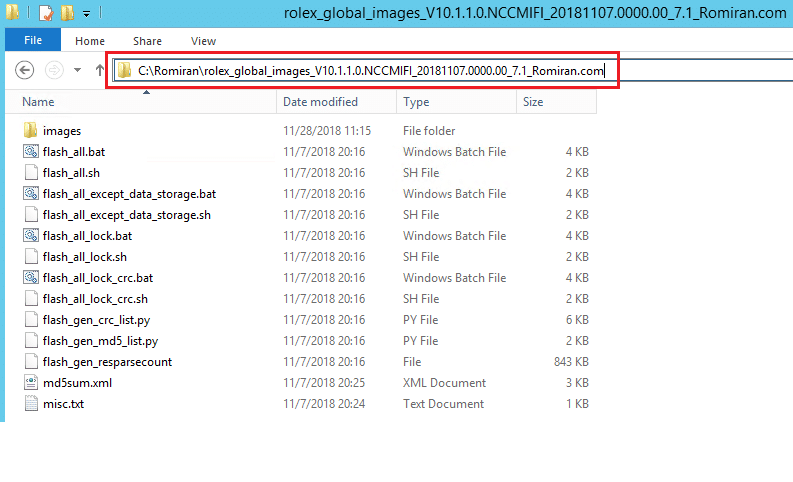
Task: Go up one folder level
Action: click(x=100, y=70)
